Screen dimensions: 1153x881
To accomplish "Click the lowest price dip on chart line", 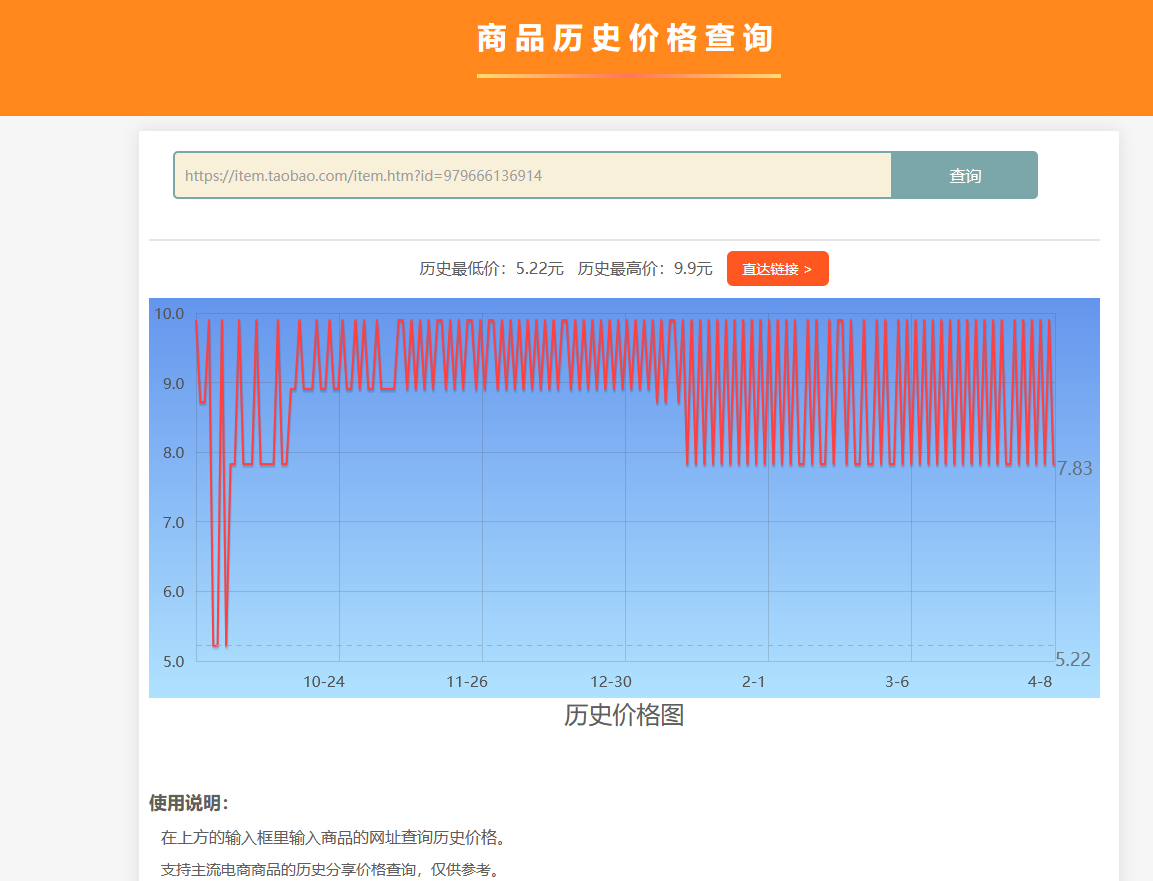I will pyautogui.click(x=216, y=645).
